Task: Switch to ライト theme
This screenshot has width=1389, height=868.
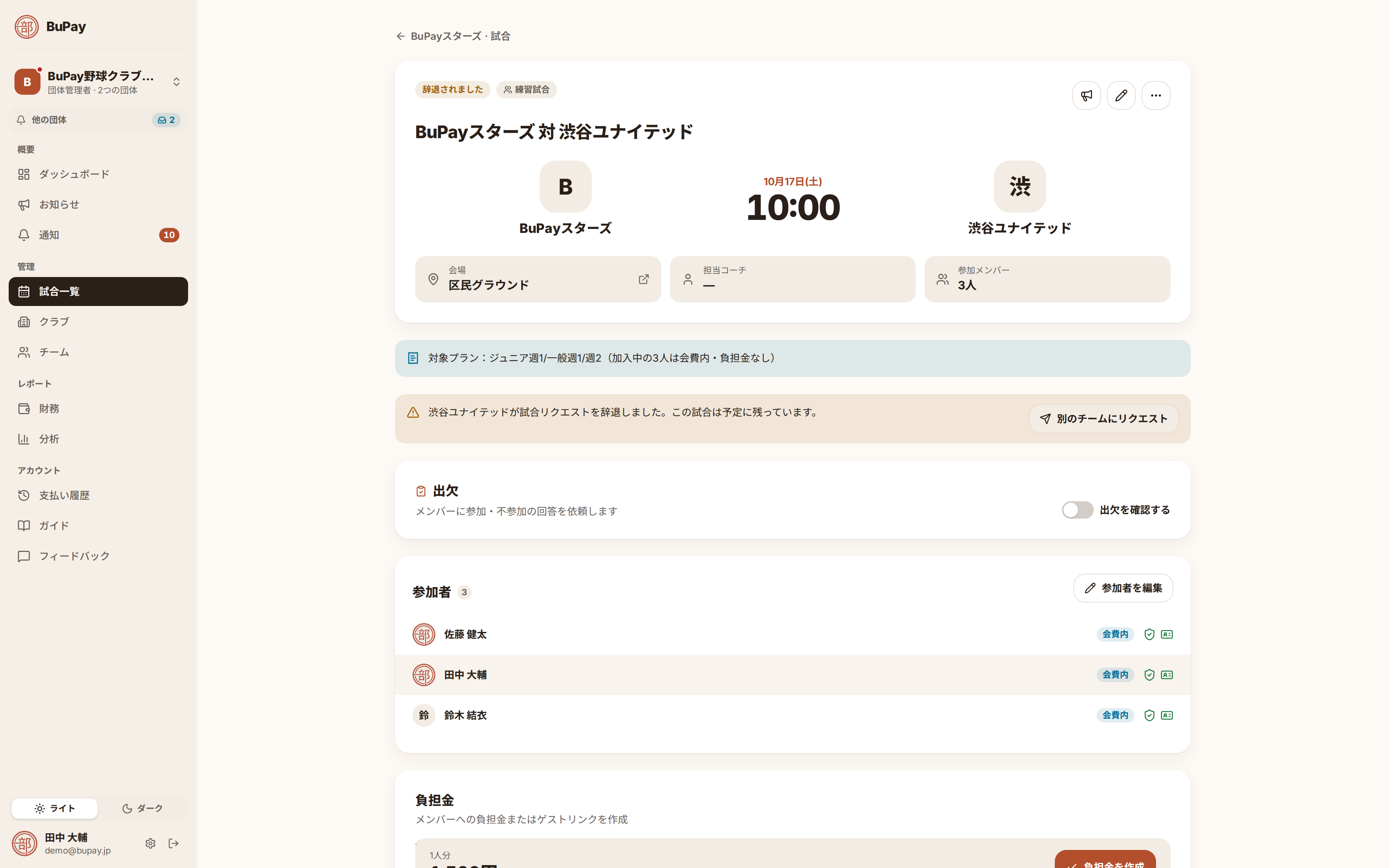Action: (x=55, y=808)
